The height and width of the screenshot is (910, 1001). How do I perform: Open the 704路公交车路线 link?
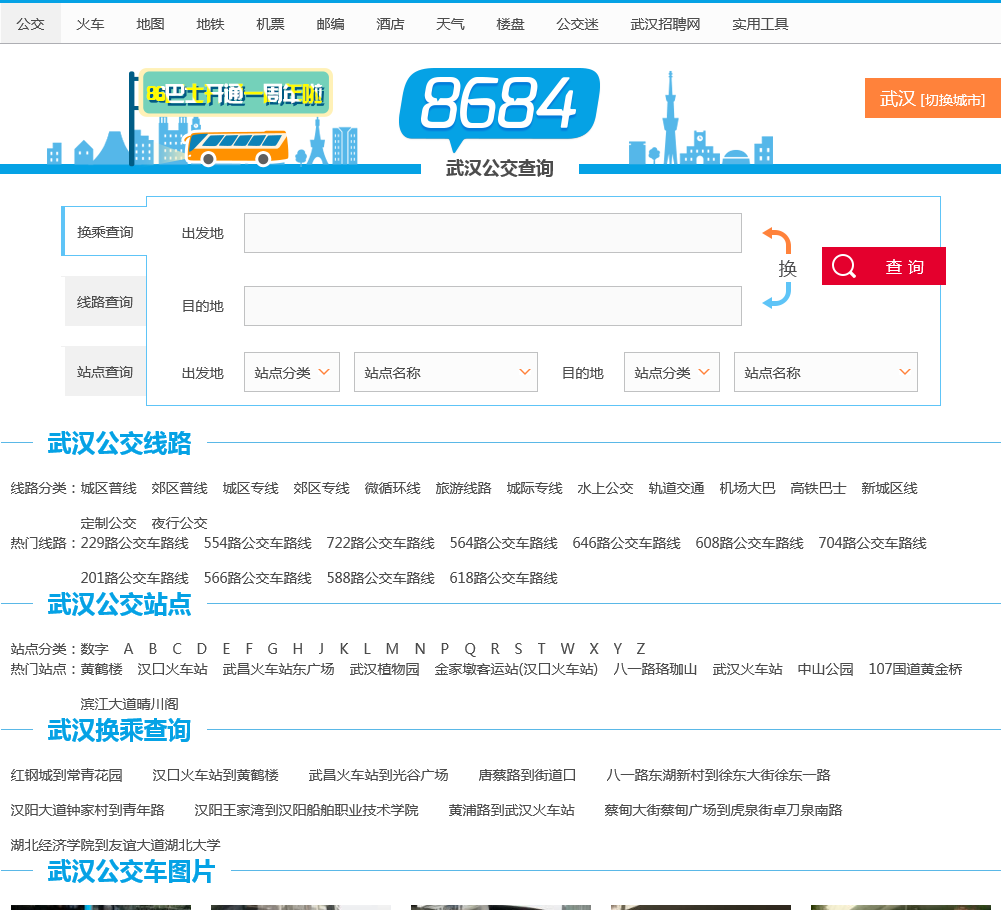coord(873,543)
